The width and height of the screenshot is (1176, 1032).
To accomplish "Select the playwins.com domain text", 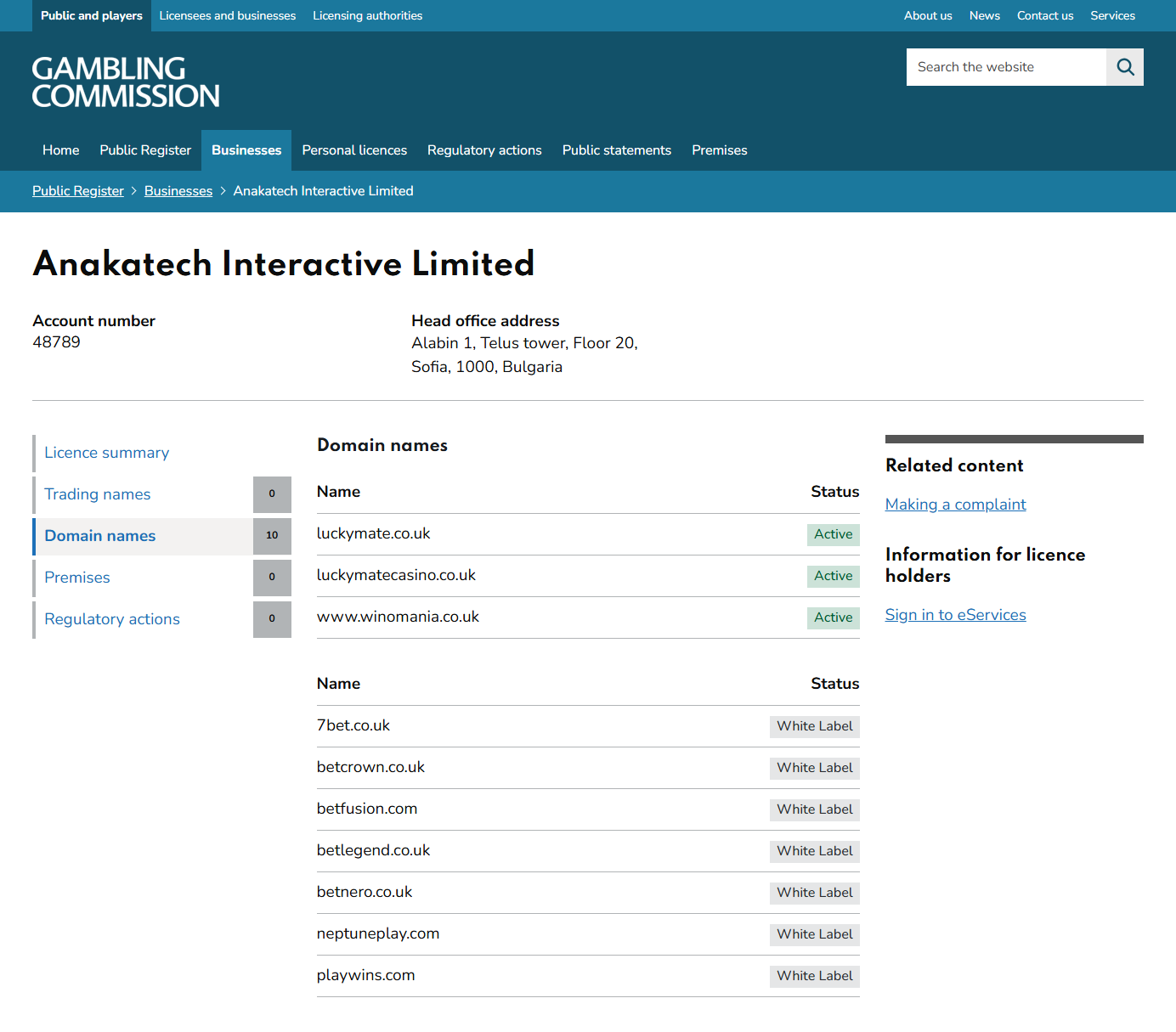I will tap(366, 975).
